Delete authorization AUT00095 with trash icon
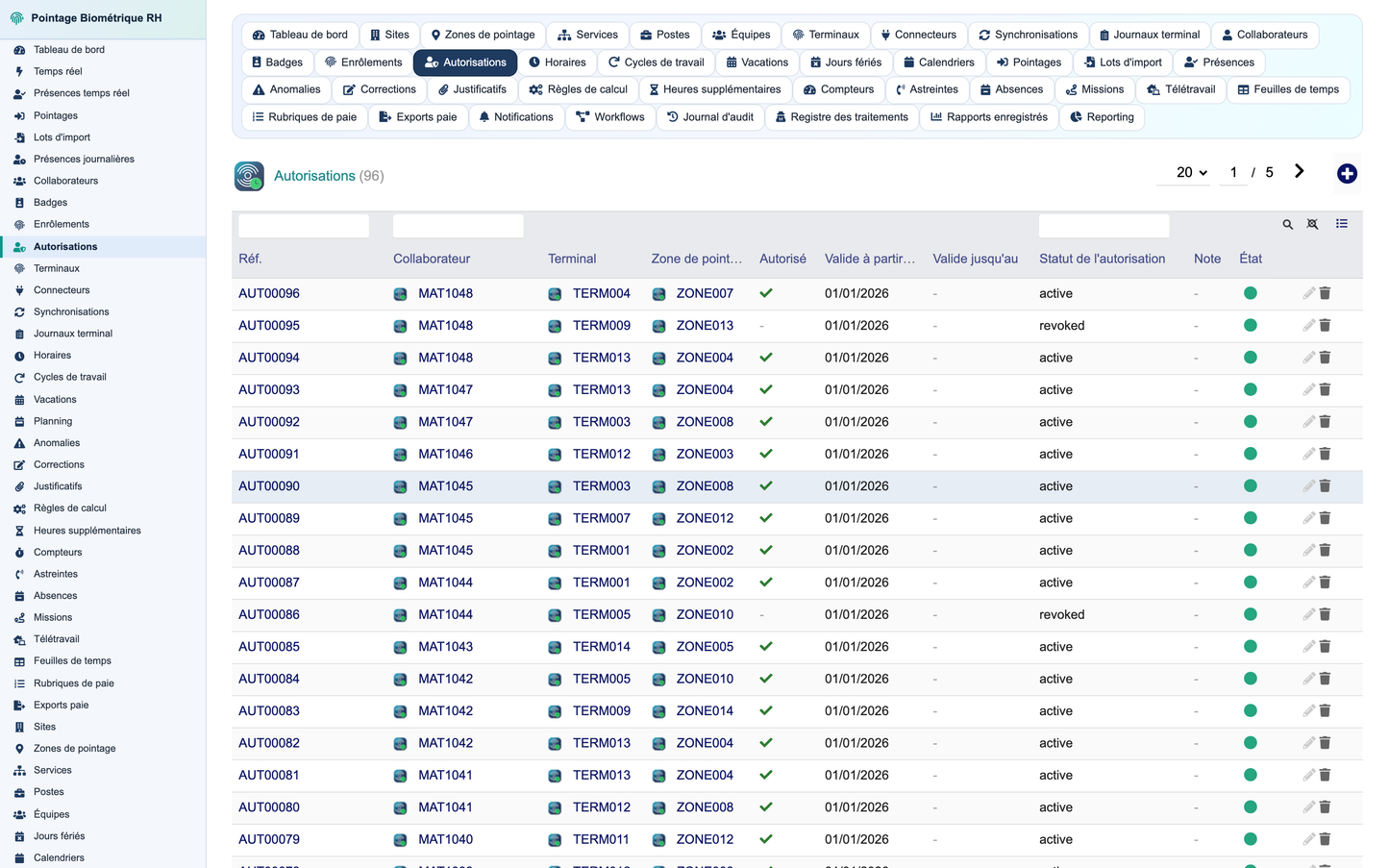This screenshot has width=1389, height=868. [1325, 325]
